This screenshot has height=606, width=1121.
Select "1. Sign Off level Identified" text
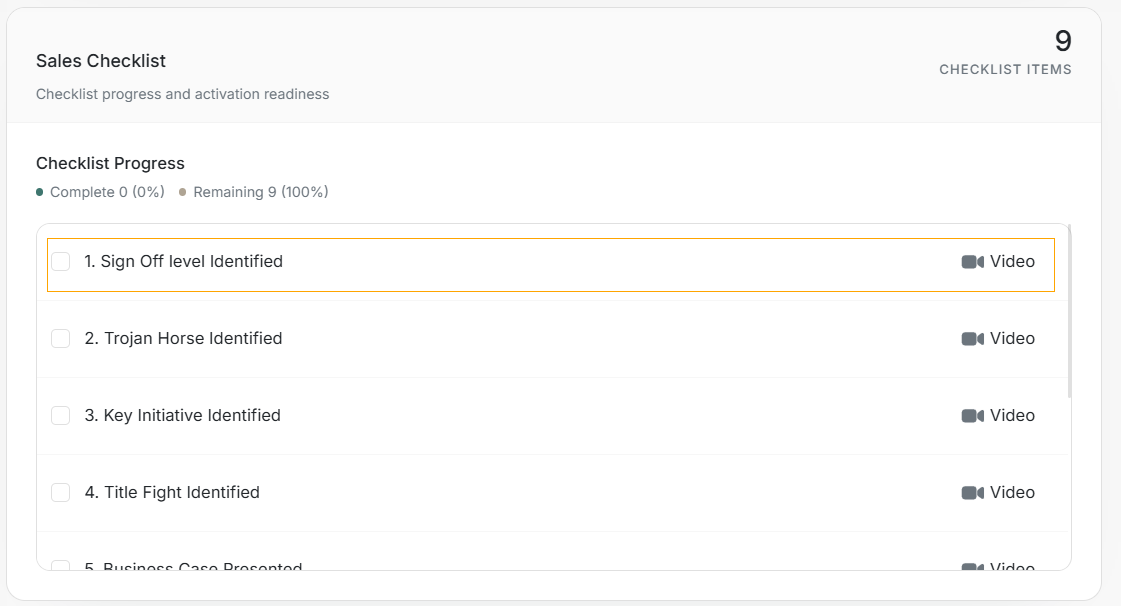coord(184,262)
